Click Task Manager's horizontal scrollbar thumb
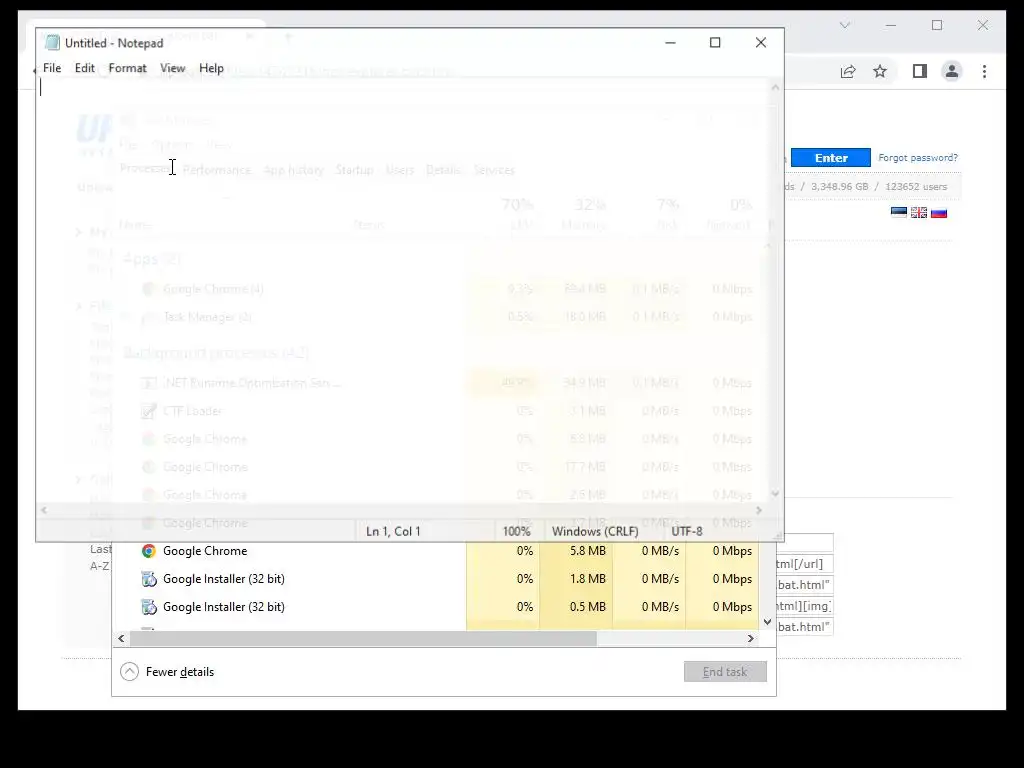The height and width of the screenshot is (768, 1024). [x=363, y=638]
